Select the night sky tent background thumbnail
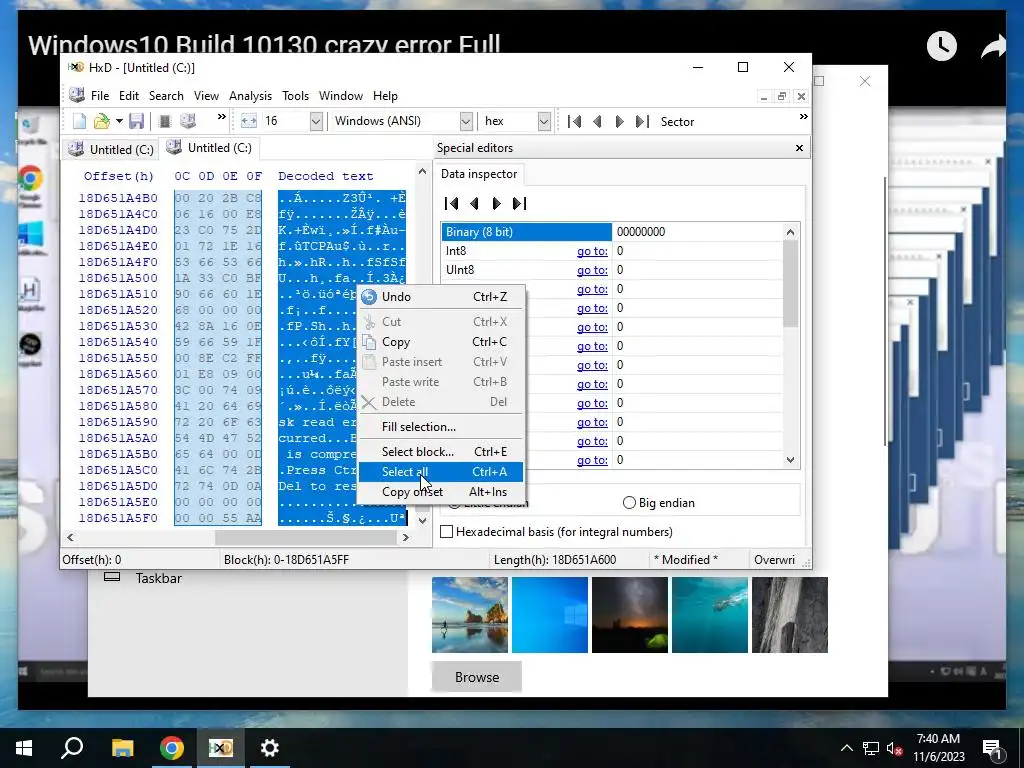Screen dimensions: 1024x768 pos(630,615)
